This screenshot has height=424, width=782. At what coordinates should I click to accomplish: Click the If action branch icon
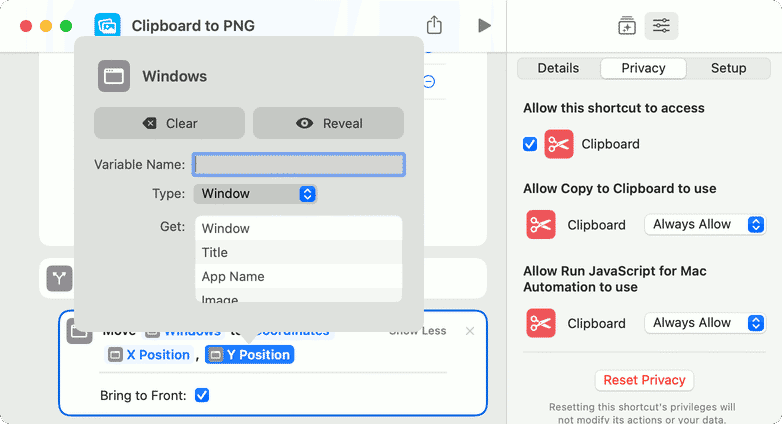[59, 278]
